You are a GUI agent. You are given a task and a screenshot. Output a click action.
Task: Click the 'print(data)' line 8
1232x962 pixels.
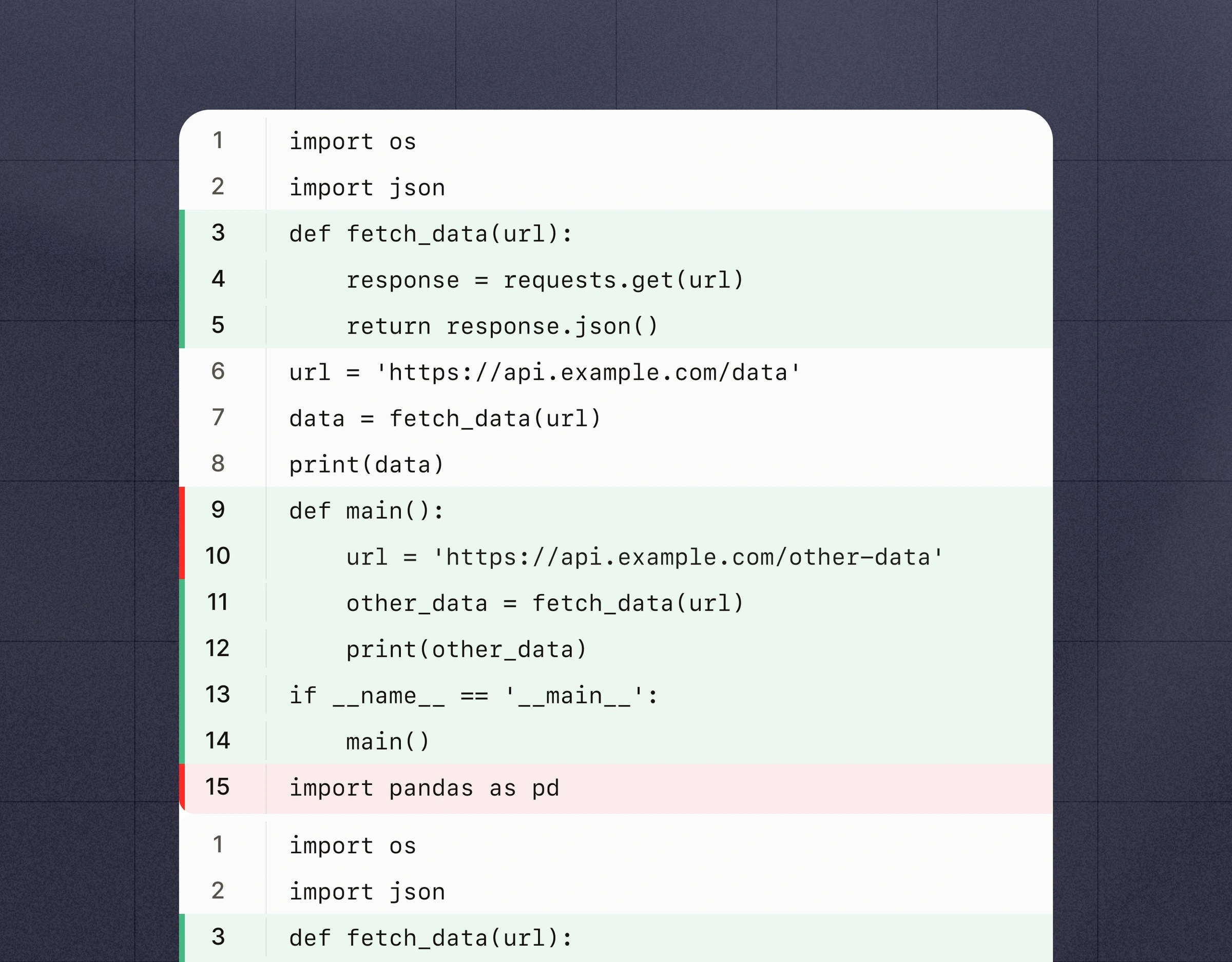[367, 465]
